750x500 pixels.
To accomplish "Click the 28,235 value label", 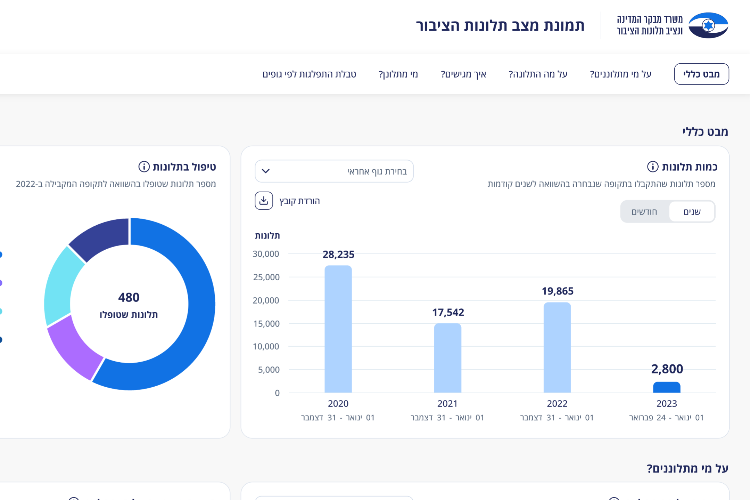I will (x=338, y=255).
